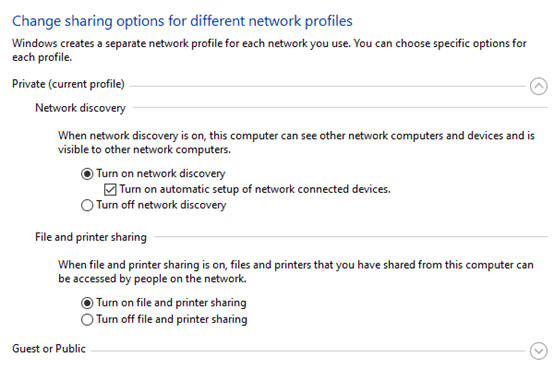Click the File and printer sharing section heading
The height and width of the screenshot is (369, 554).
[x=91, y=237]
